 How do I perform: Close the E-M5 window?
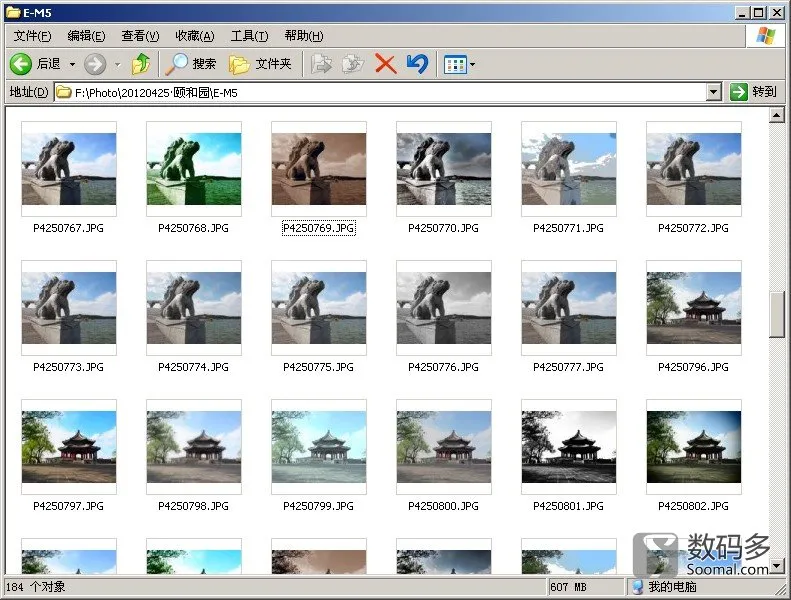tap(776, 13)
